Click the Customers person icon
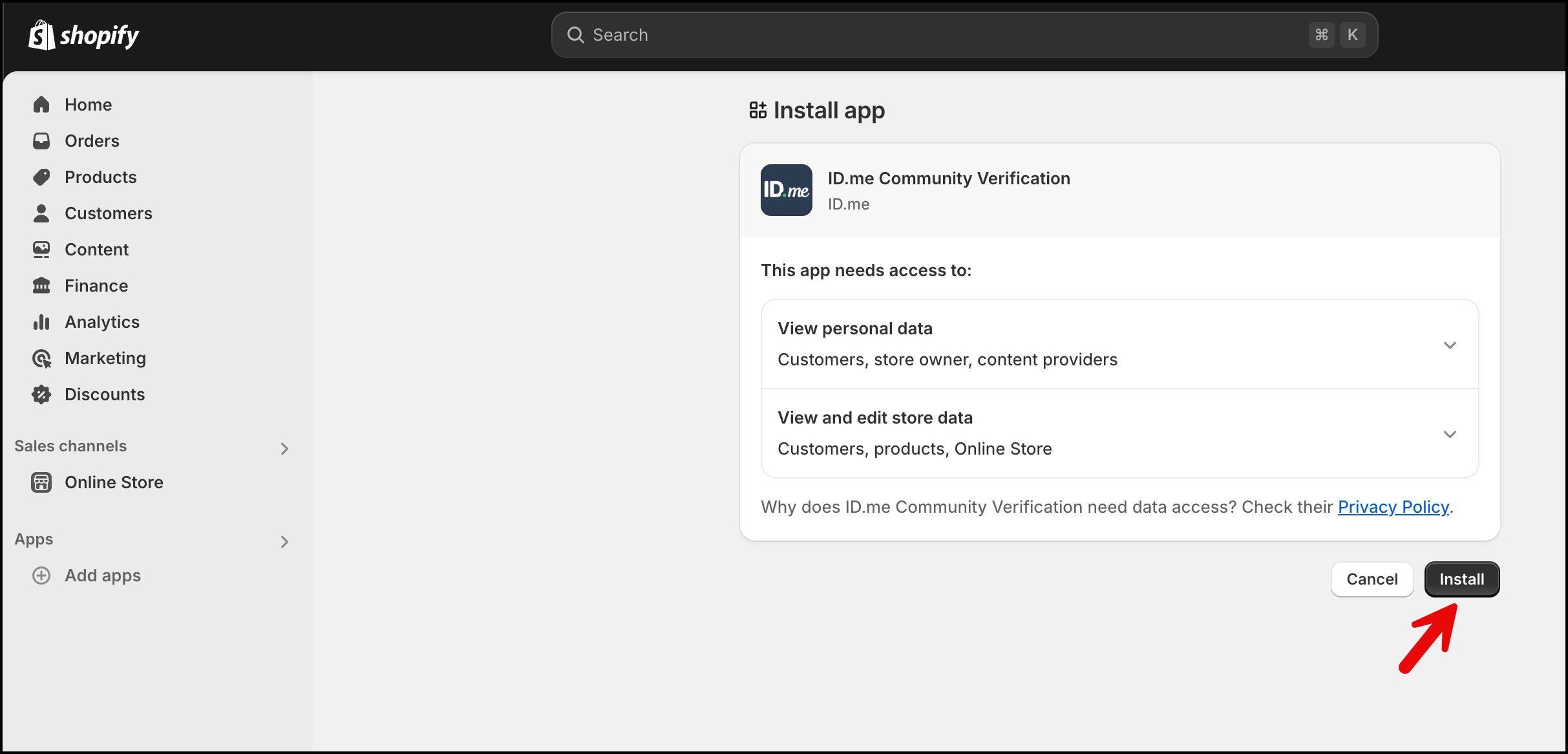1568x754 pixels. (41, 213)
